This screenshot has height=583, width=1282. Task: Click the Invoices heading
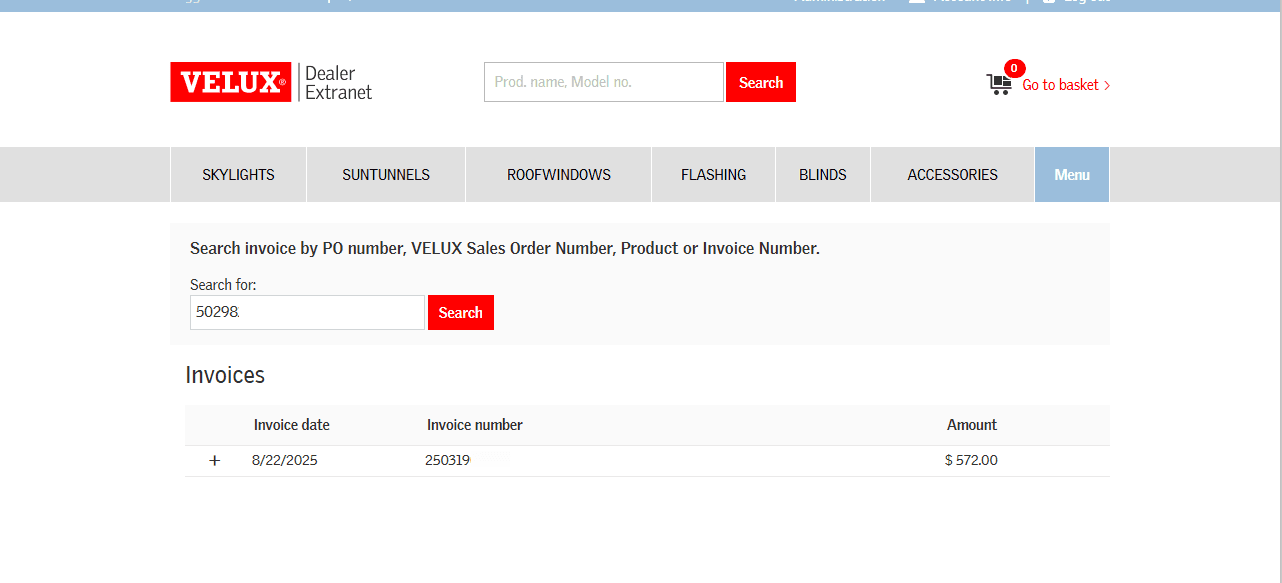225,376
